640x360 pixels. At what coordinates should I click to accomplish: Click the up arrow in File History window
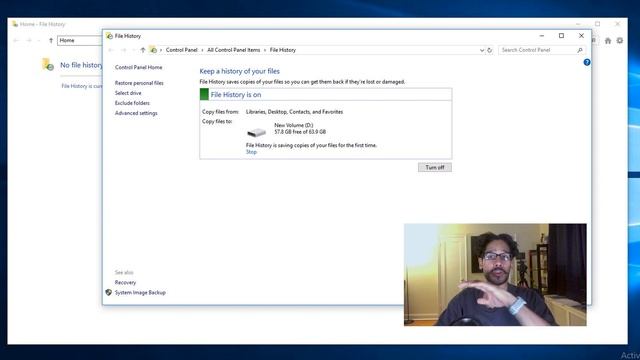pos(143,50)
